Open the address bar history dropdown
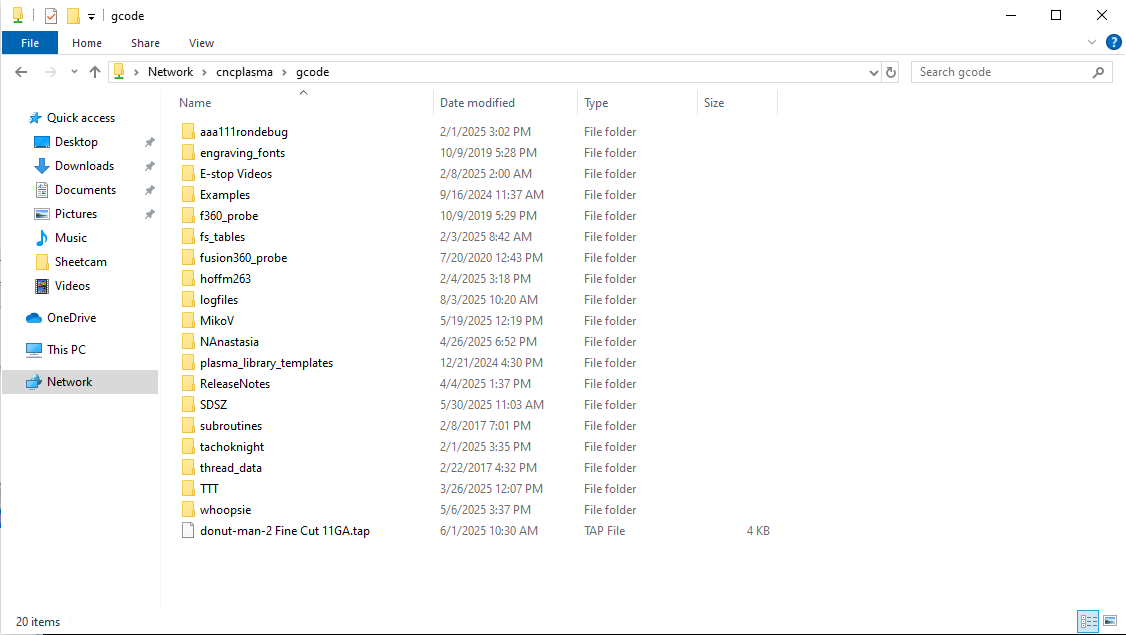Screen dimensions: 1126x635 pos(873,72)
